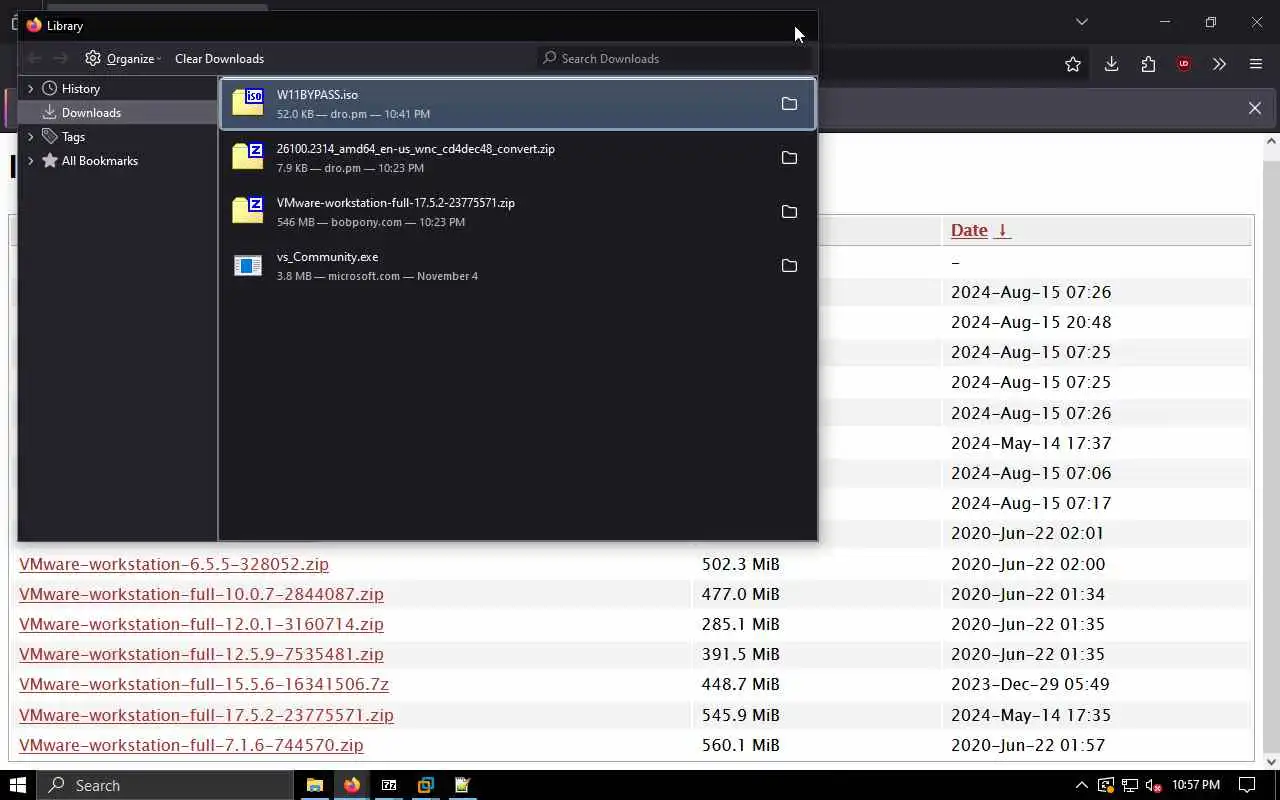Screen dimensions: 1280x800
Task: Show the 26100.2314 convert.zip file in folder
Action: (x=789, y=158)
